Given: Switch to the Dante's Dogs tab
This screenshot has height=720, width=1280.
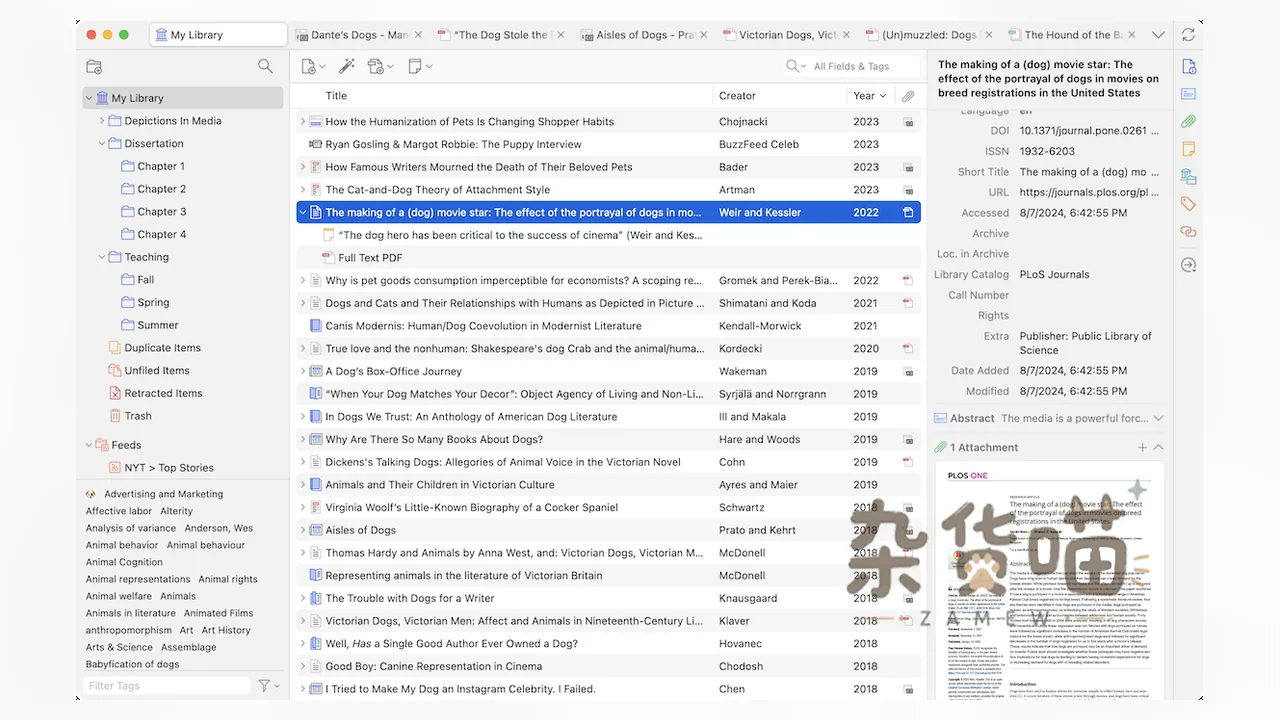Looking at the screenshot, I should pyautogui.click(x=359, y=35).
